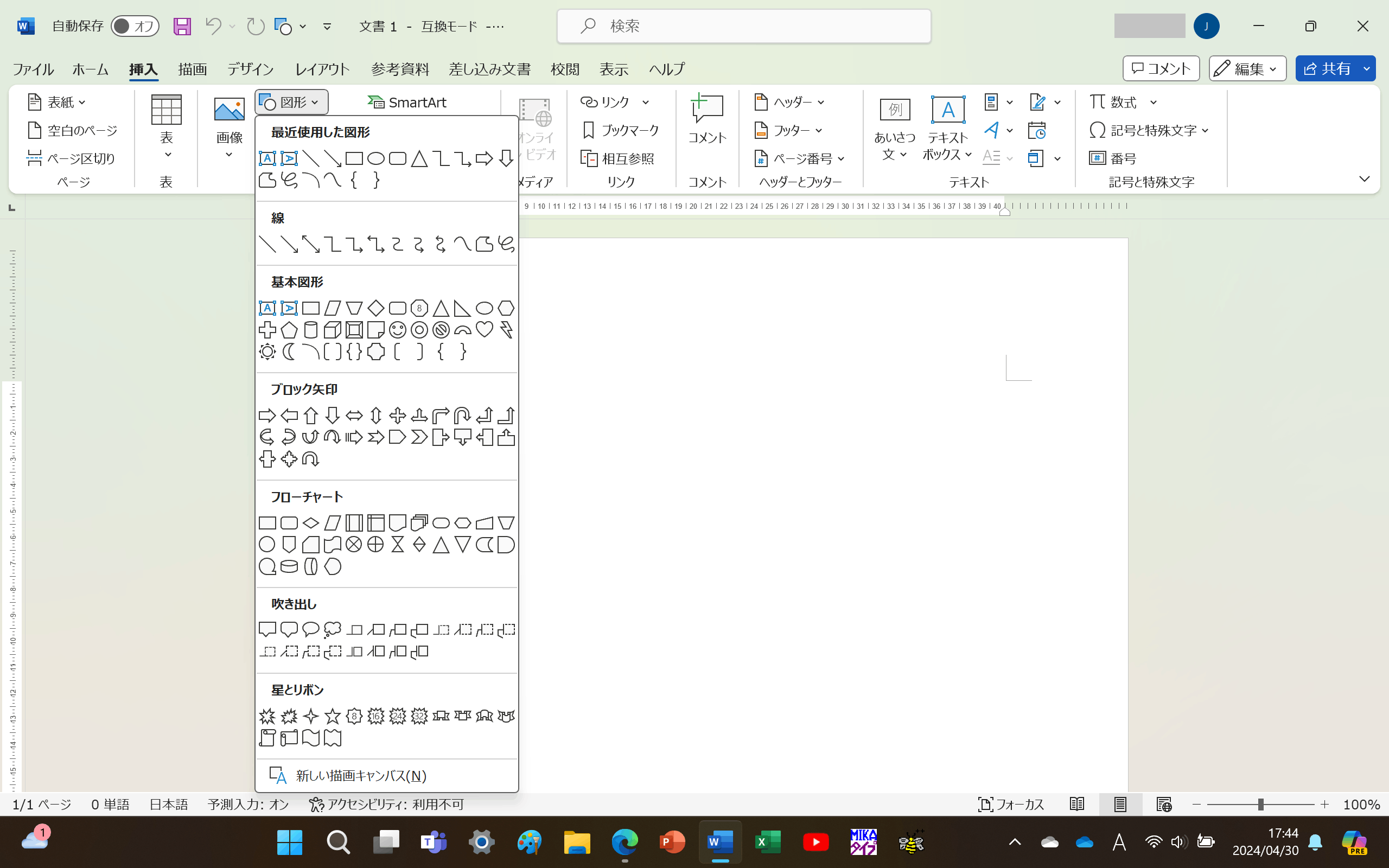Select the heart shape in Basic Shapes

coord(485,329)
